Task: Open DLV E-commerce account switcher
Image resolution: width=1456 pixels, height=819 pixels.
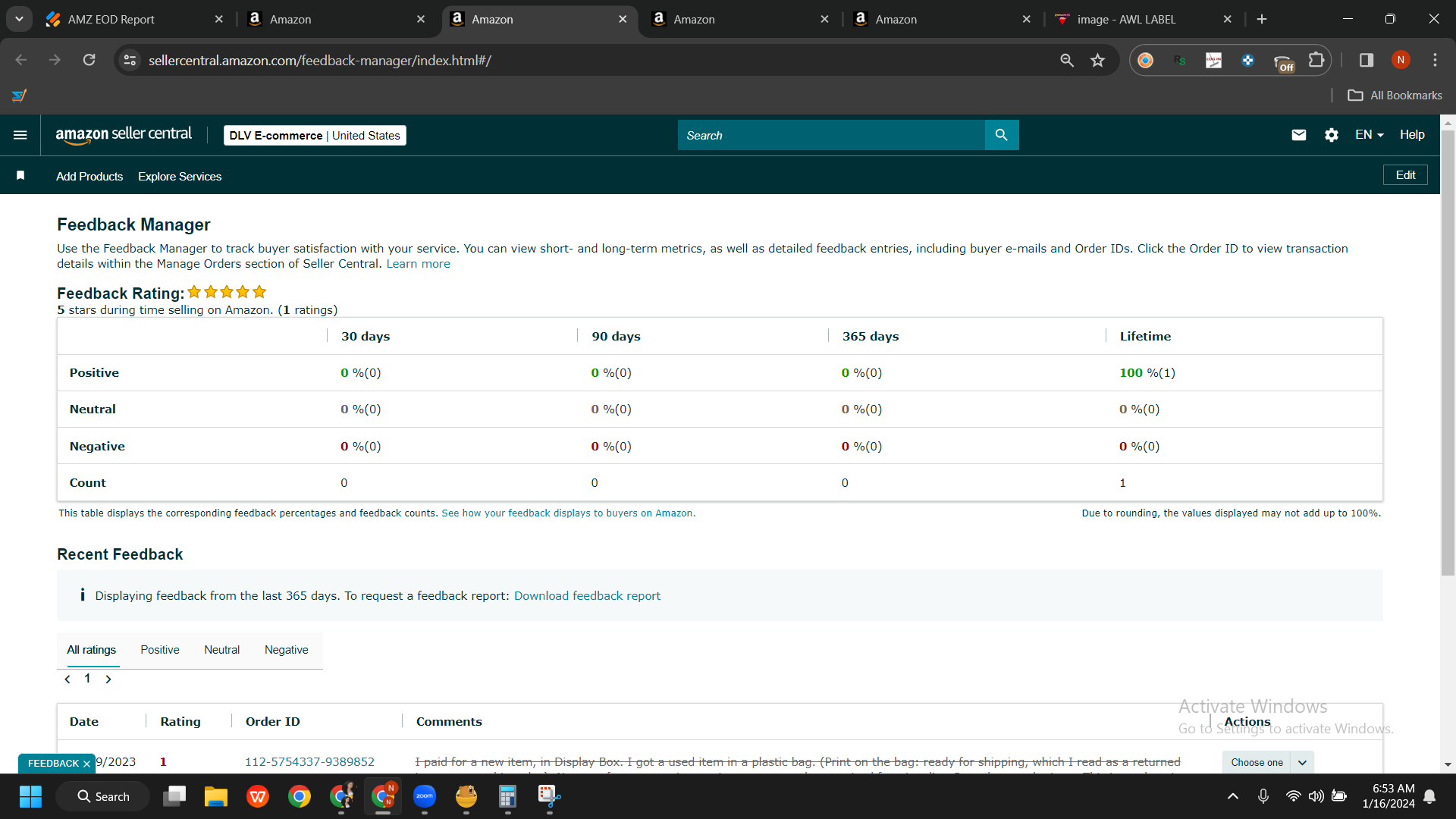Action: coord(315,135)
